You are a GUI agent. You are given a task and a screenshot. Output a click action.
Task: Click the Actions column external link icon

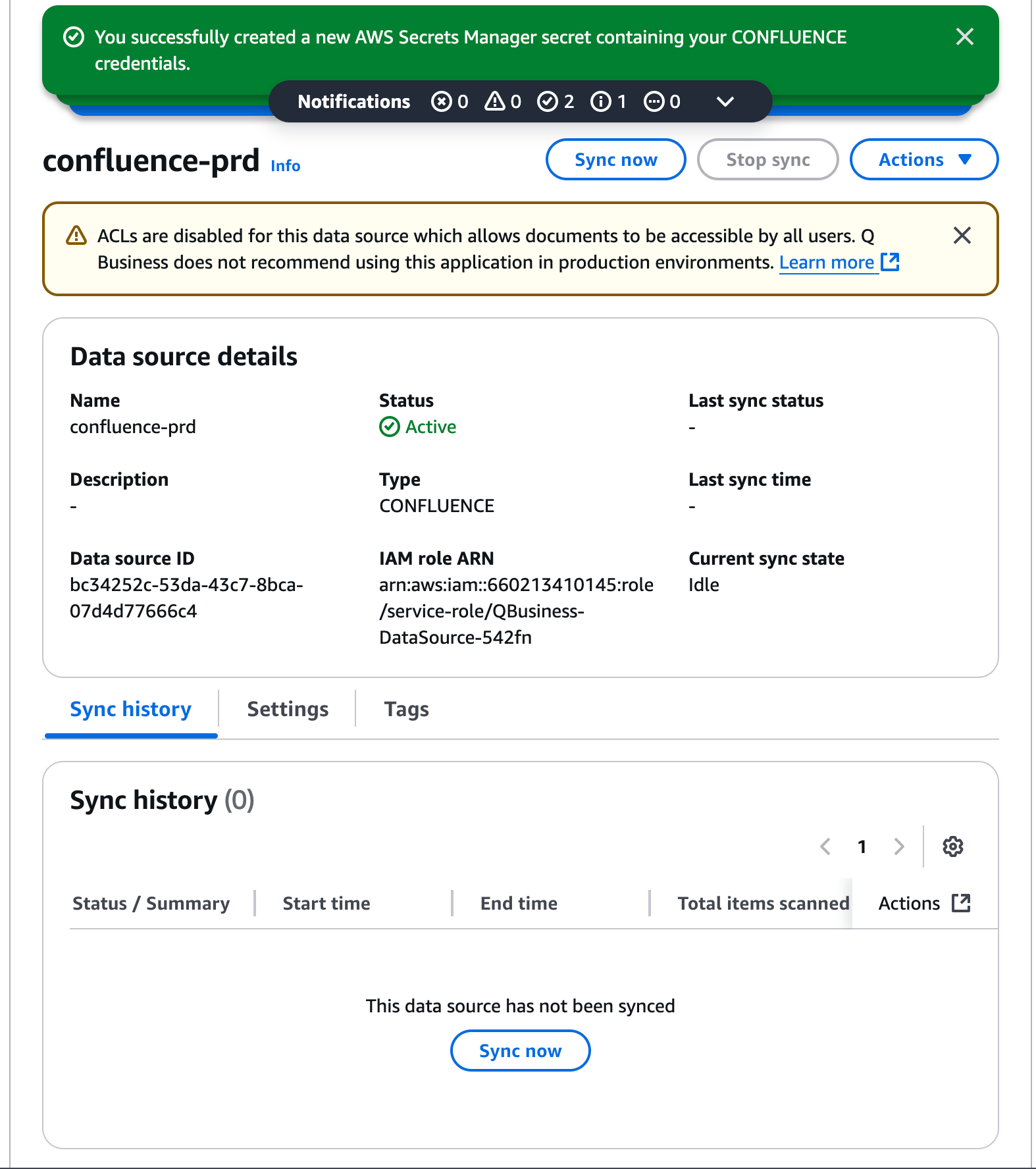[961, 903]
